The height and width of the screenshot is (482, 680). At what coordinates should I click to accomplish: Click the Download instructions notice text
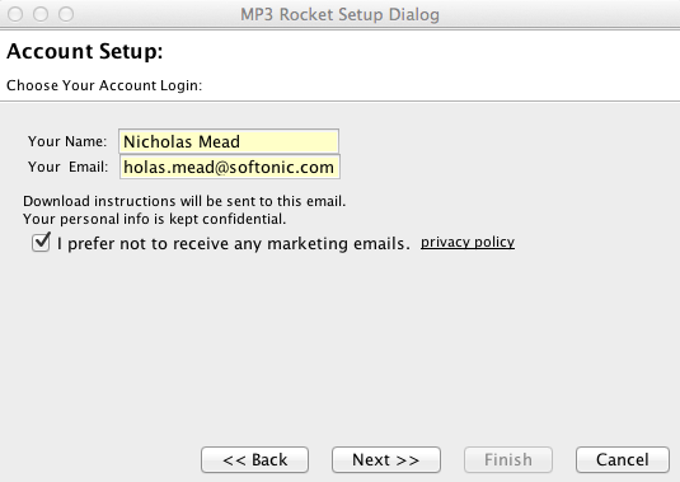pyautogui.click(x=184, y=201)
